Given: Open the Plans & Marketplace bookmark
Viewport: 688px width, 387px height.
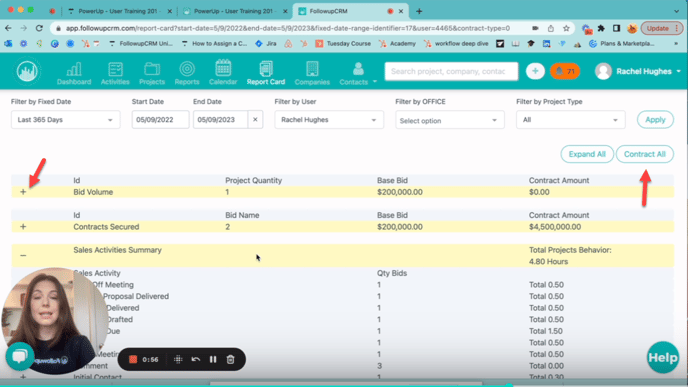Looking at the screenshot, I should click(x=622, y=43).
